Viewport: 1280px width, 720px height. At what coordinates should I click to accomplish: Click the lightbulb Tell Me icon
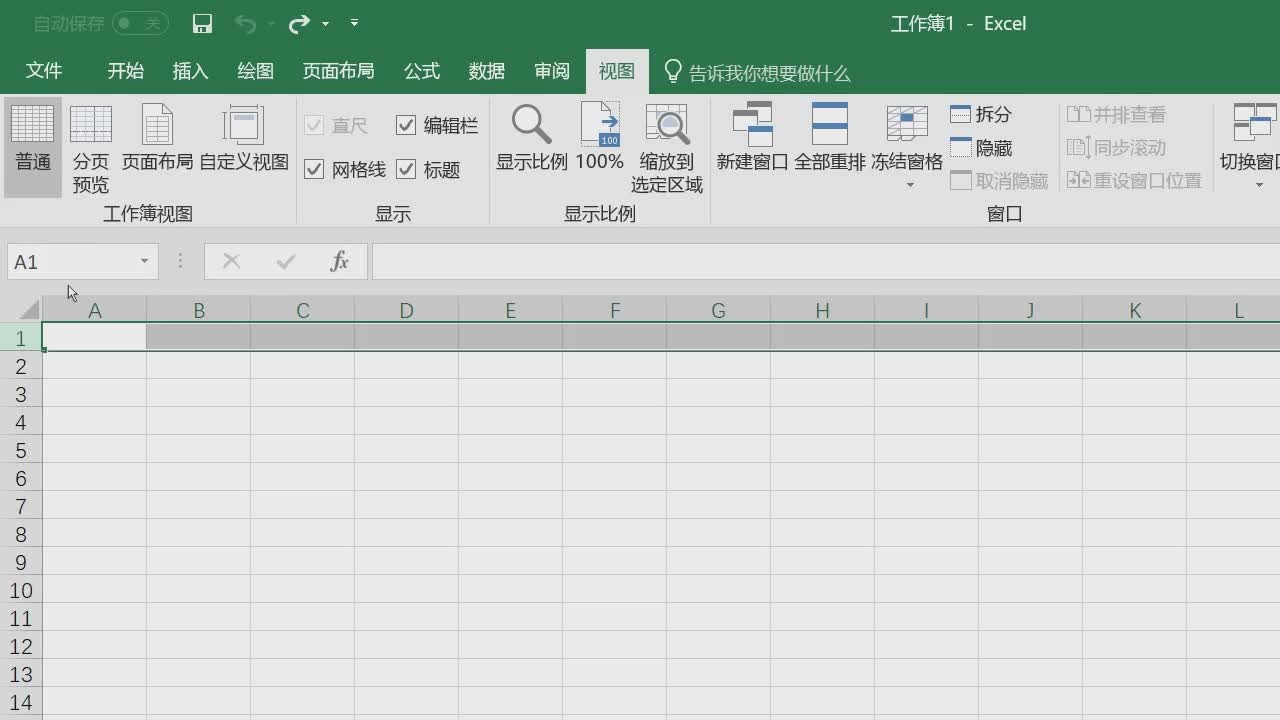point(673,71)
